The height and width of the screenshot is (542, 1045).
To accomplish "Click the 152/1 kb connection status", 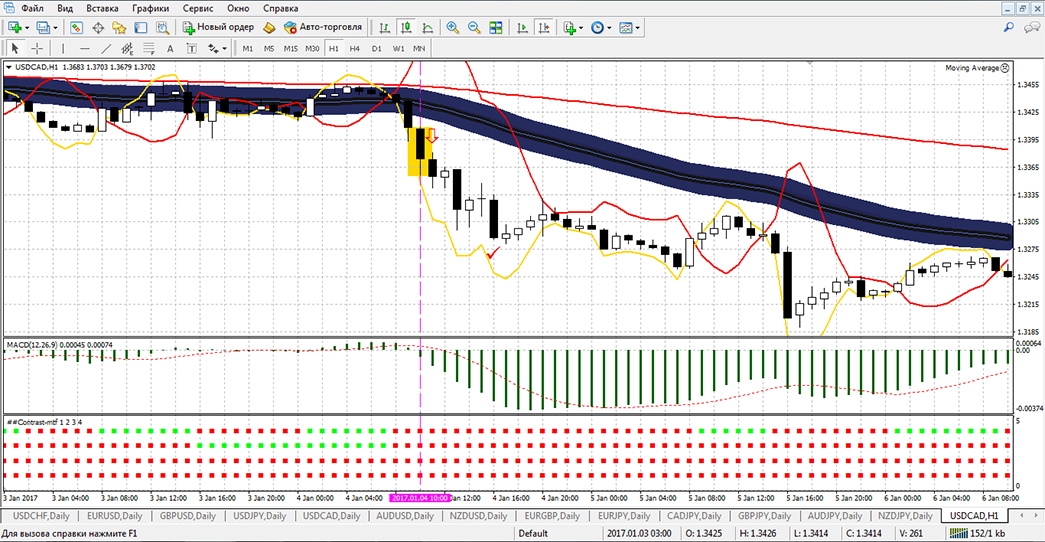I will (978, 533).
